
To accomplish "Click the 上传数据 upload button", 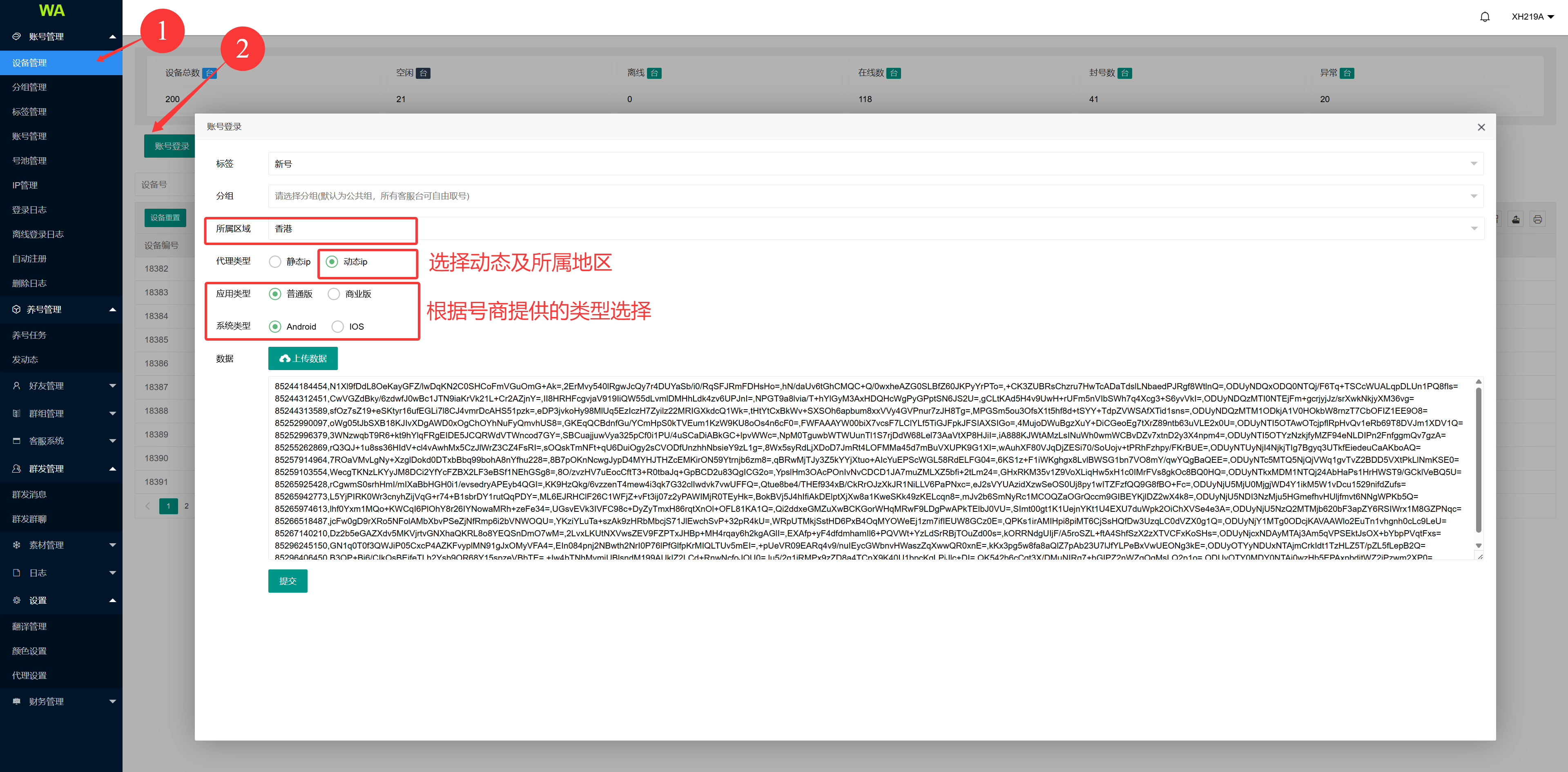I will 303,359.
